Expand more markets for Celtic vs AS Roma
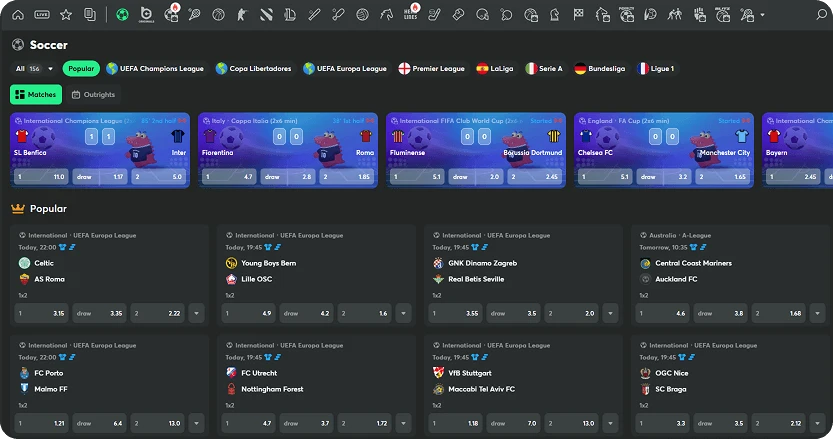833x439 pixels. point(196,313)
